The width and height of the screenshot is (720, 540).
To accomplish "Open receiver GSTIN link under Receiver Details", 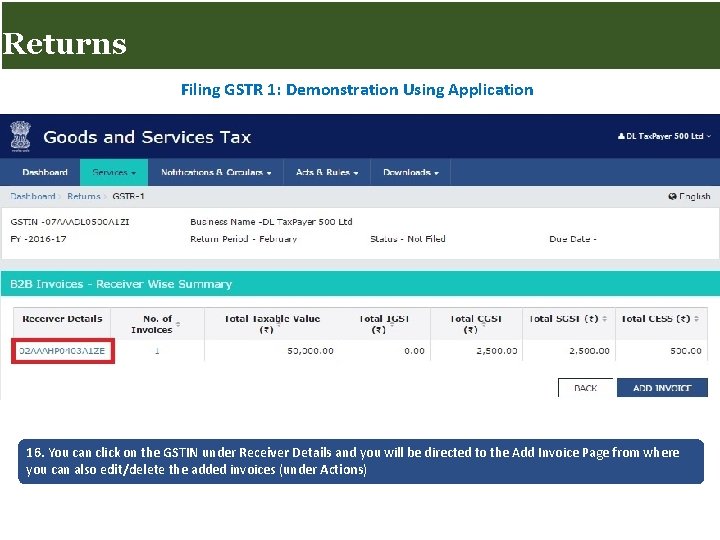I will point(62,351).
